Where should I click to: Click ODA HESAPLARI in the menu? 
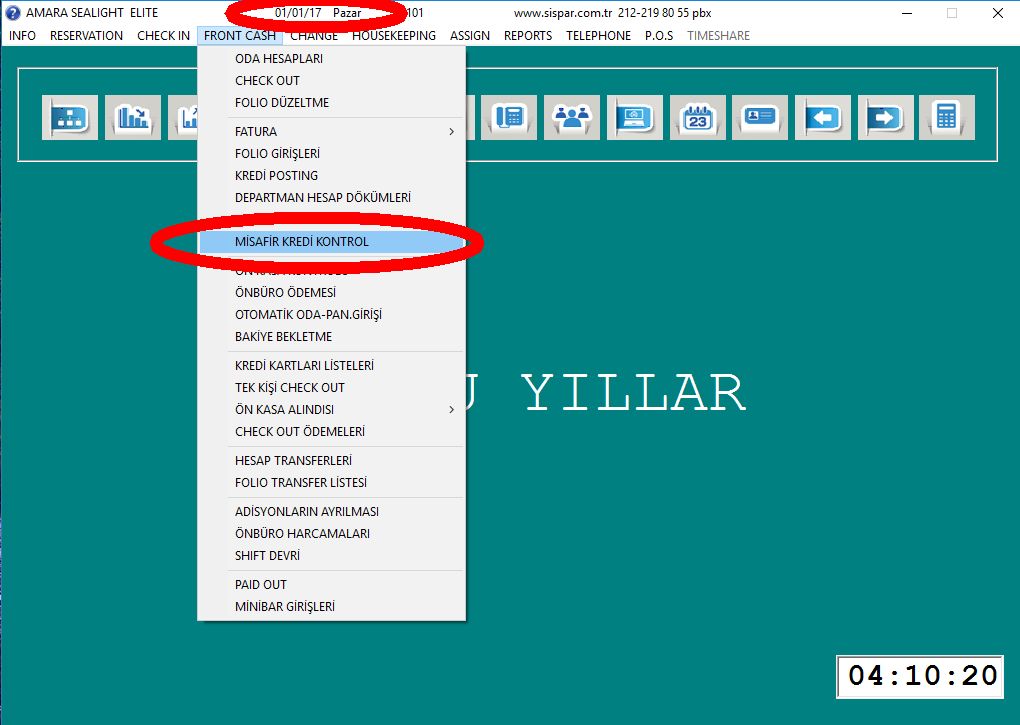278,58
